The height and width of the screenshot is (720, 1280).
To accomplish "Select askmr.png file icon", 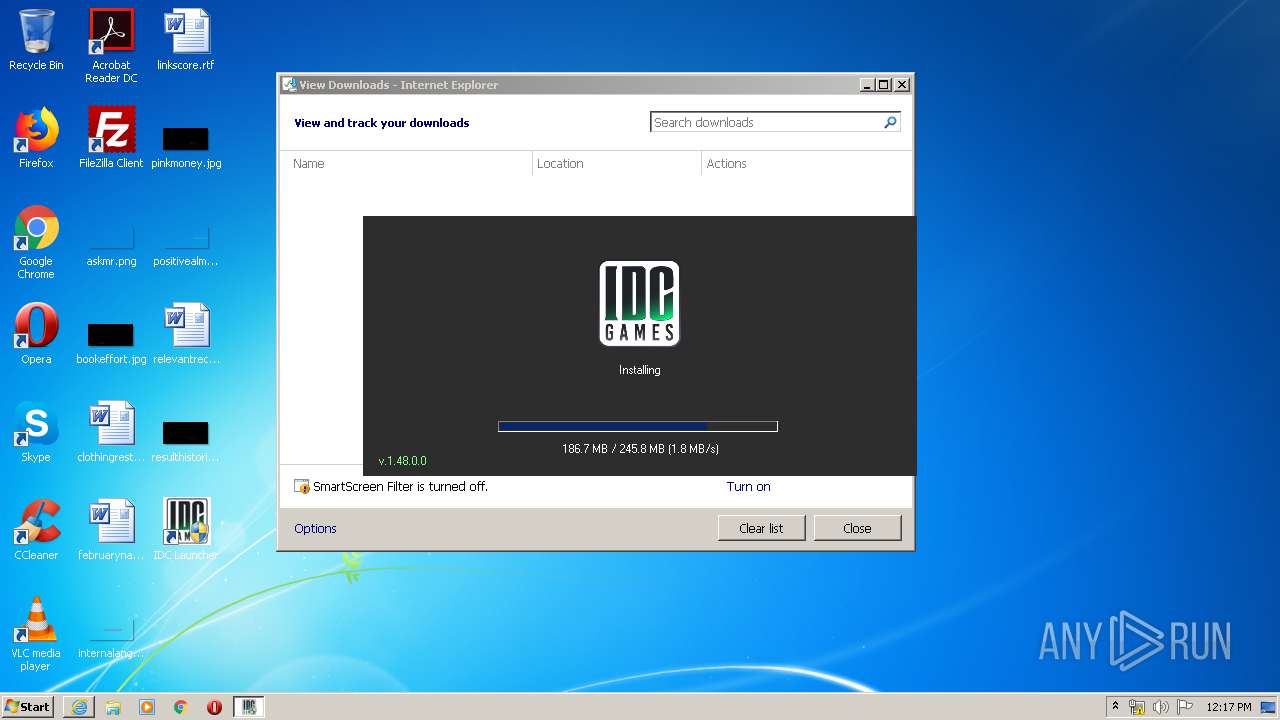I will (111, 247).
